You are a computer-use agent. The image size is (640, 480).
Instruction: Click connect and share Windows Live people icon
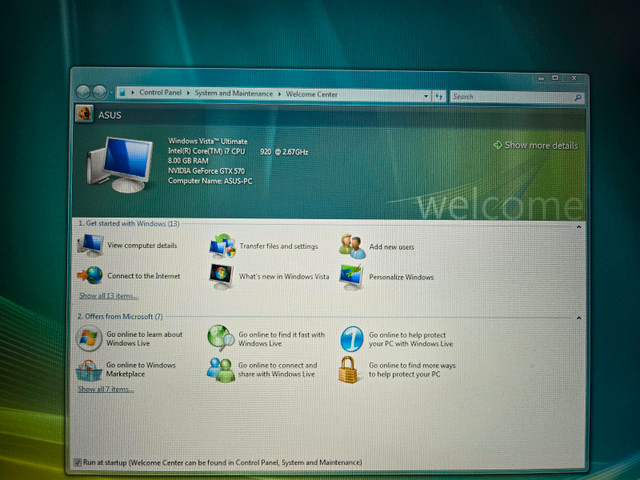point(221,370)
